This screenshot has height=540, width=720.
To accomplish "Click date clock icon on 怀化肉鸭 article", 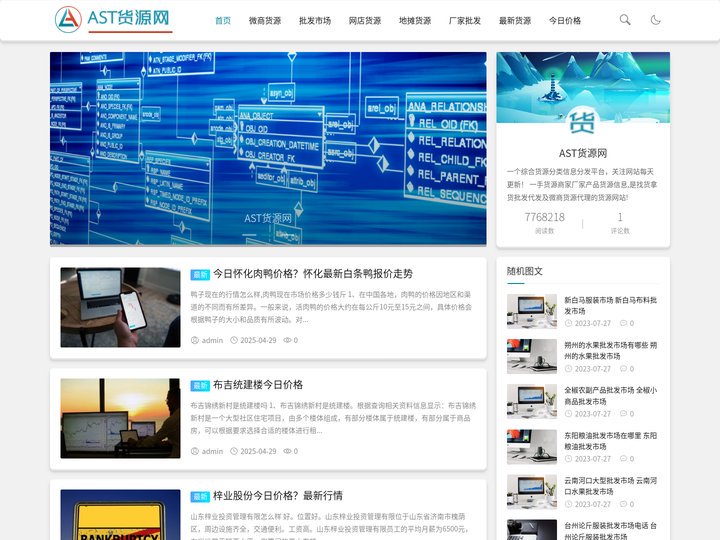I will [x=234, y=340].
